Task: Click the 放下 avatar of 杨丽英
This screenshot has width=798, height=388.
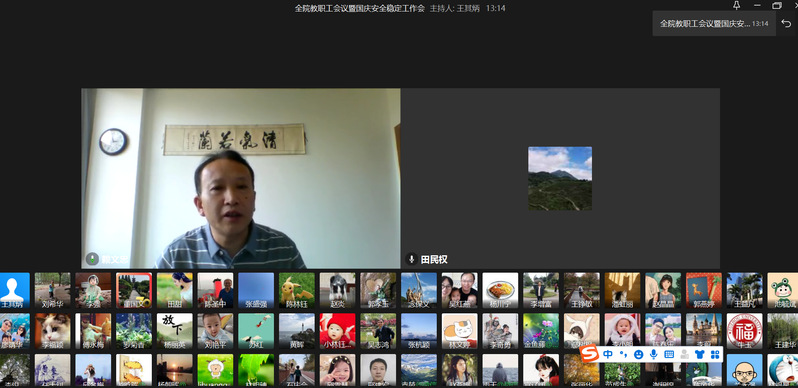Action: [x=175, y=331]
